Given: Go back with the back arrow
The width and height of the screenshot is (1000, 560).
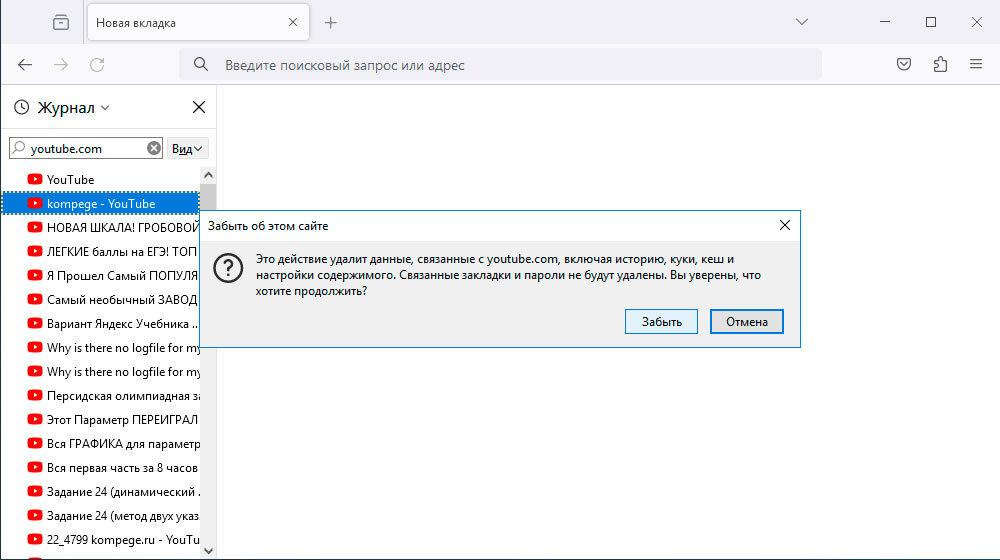Looking at the screenshot, I should coord(25,64).
